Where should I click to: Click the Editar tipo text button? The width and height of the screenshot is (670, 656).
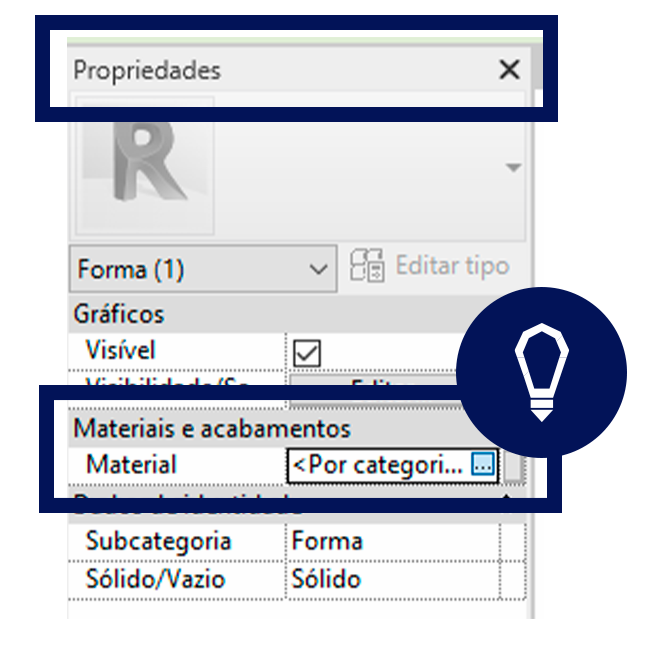pos(453,265)
